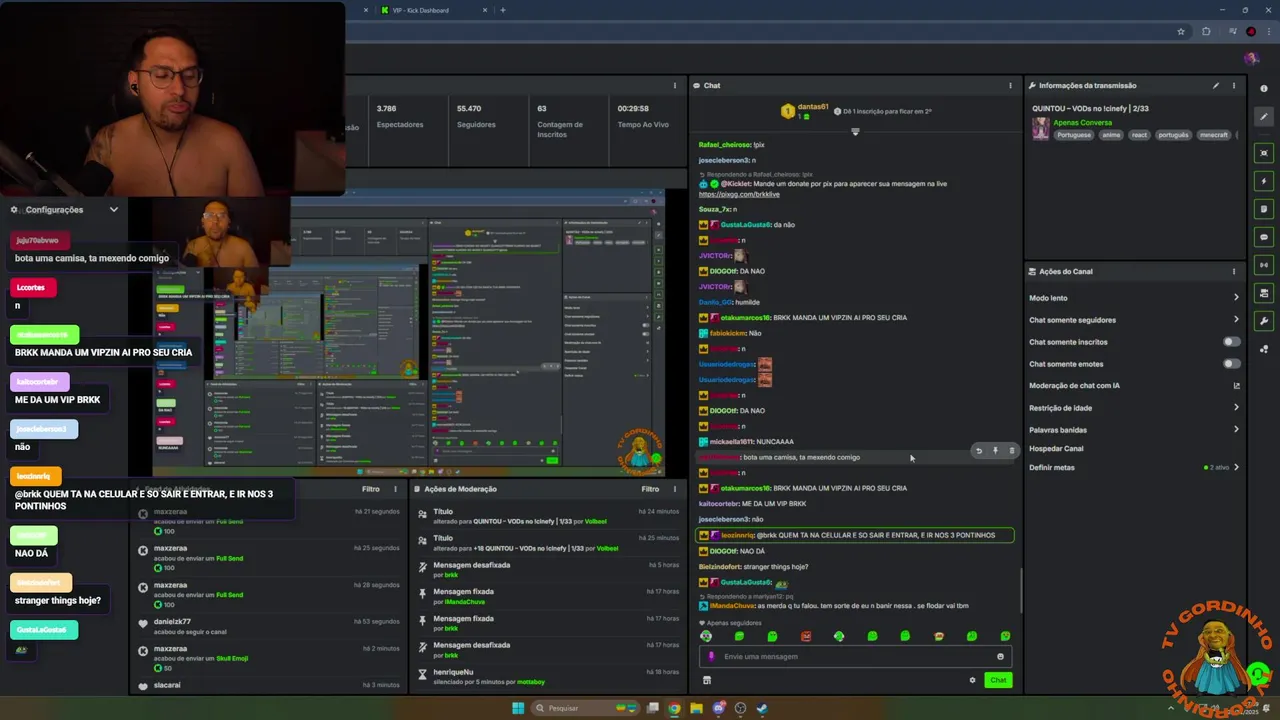Click the green Chat send button
The width and height of the screenshot is (1280, 720).
point(998,680)
